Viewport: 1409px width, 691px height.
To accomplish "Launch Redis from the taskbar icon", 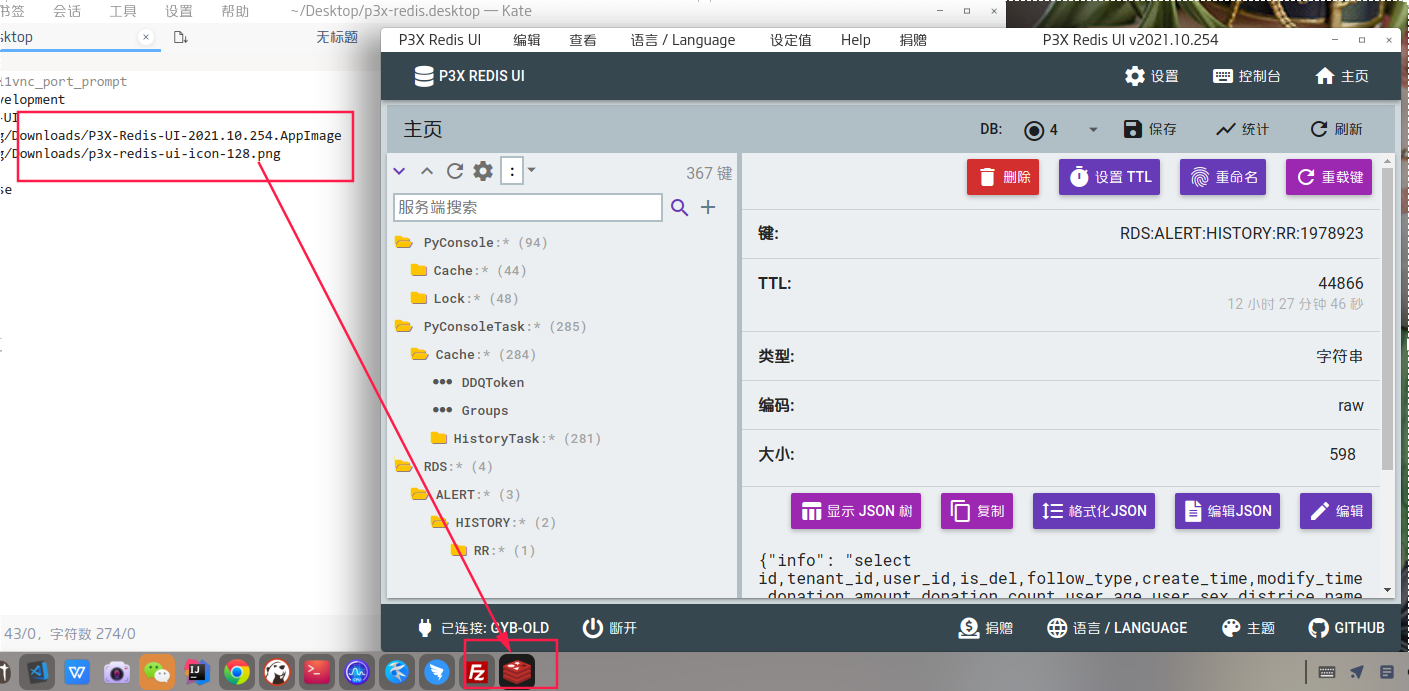I will pos(516,672).
